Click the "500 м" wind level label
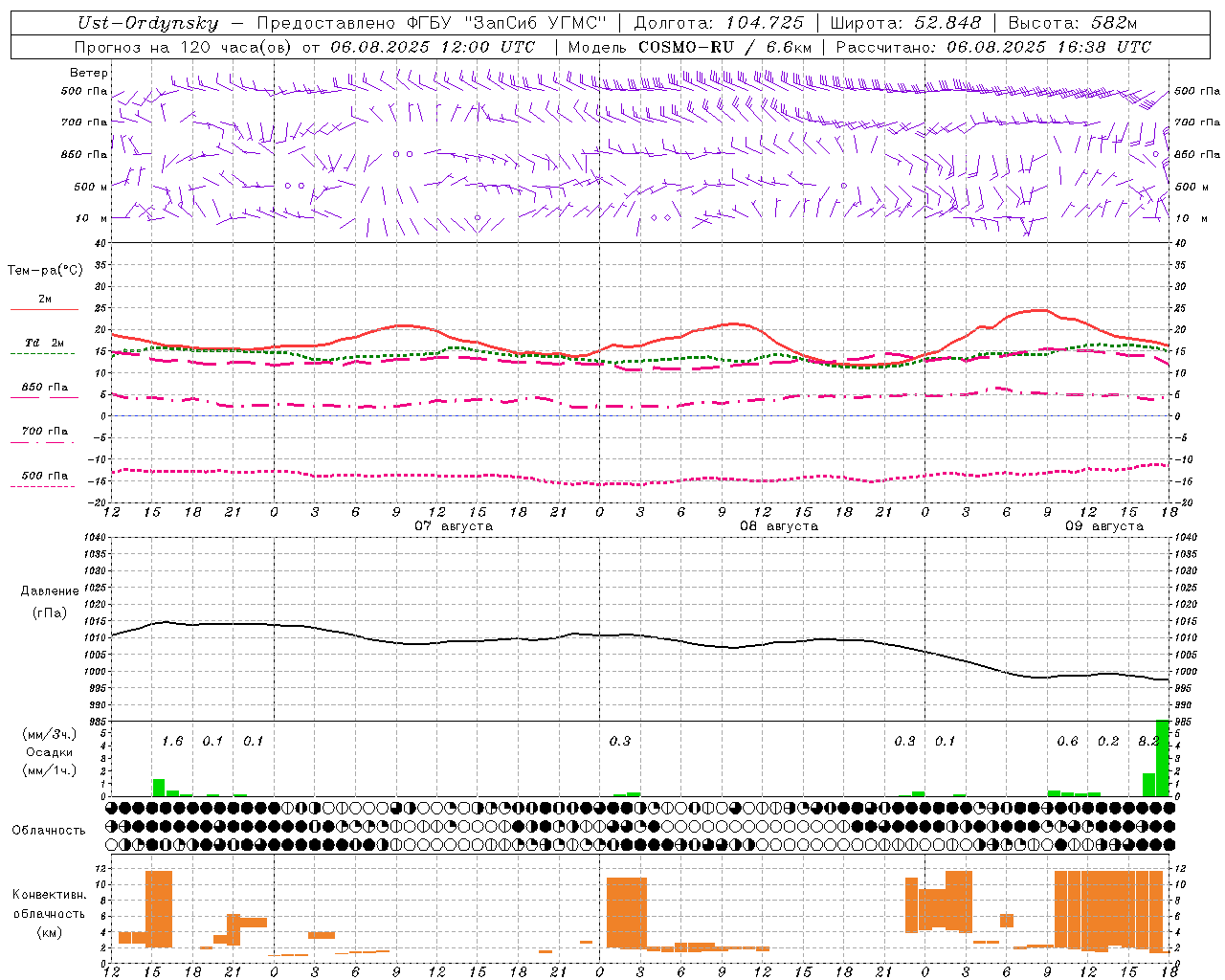 [x=91, y=187]
